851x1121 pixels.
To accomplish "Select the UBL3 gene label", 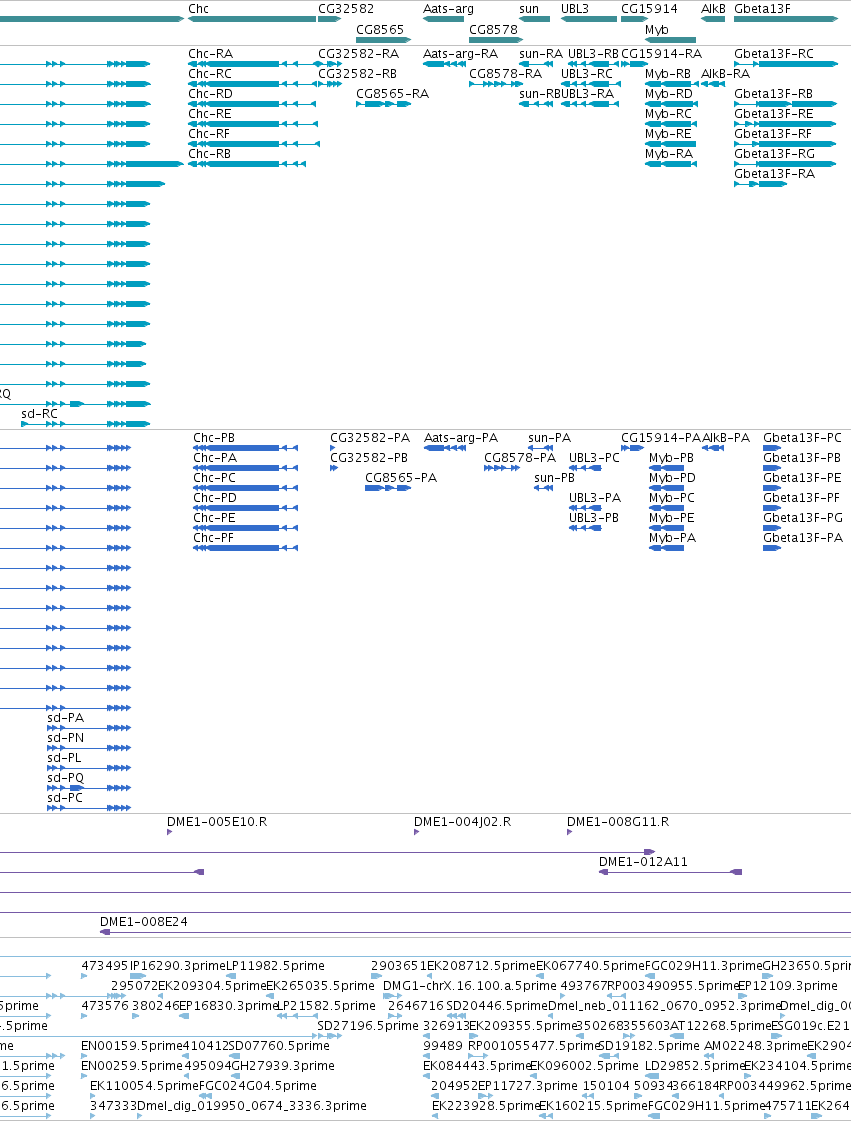I will point(574,9).
